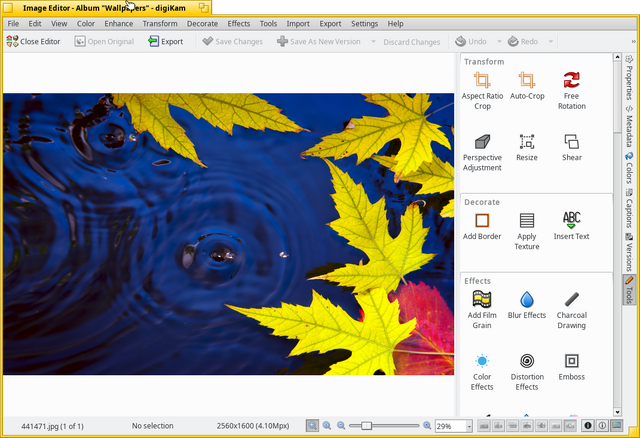Click Save As New Version button
The width and height of the screenshot is (640, 438).
click(x=319, y=41)
